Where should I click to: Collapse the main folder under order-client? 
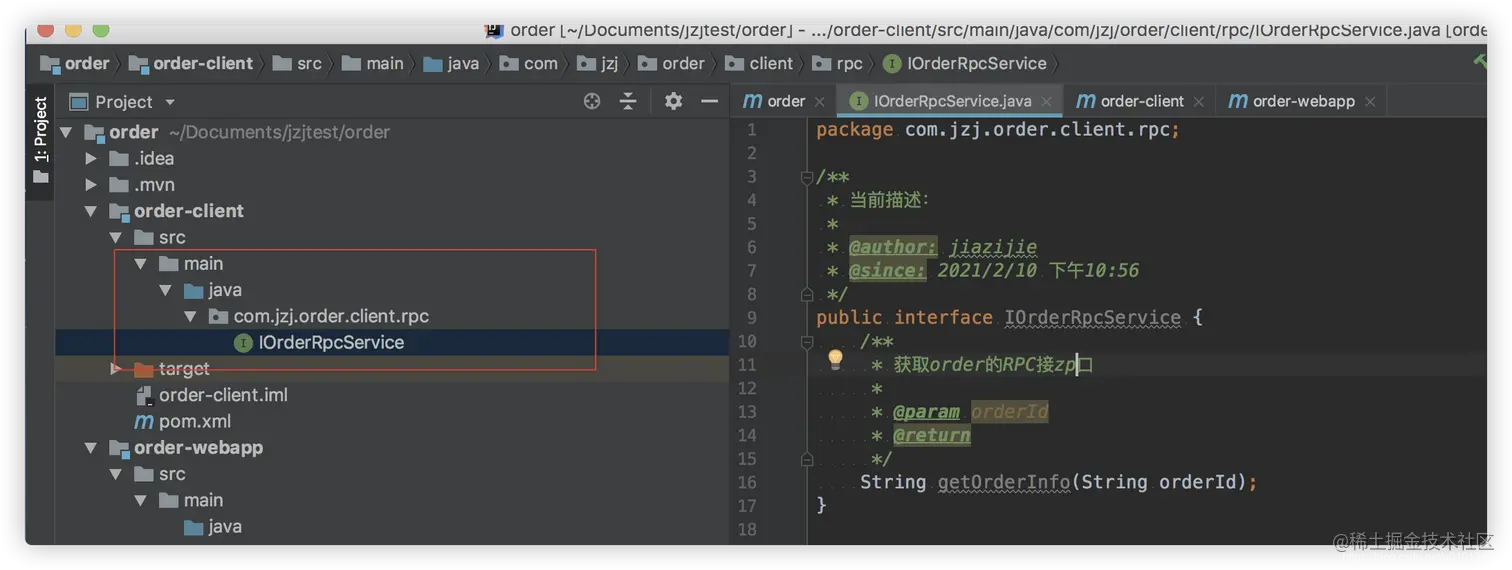pos(141,264)
